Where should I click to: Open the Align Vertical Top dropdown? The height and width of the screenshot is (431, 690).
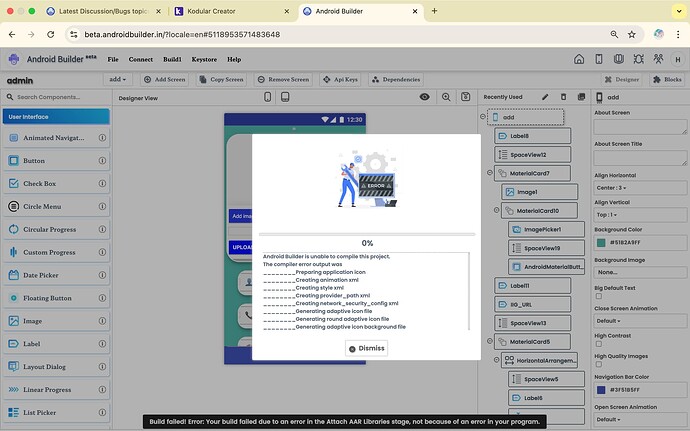tap(640, 215)
